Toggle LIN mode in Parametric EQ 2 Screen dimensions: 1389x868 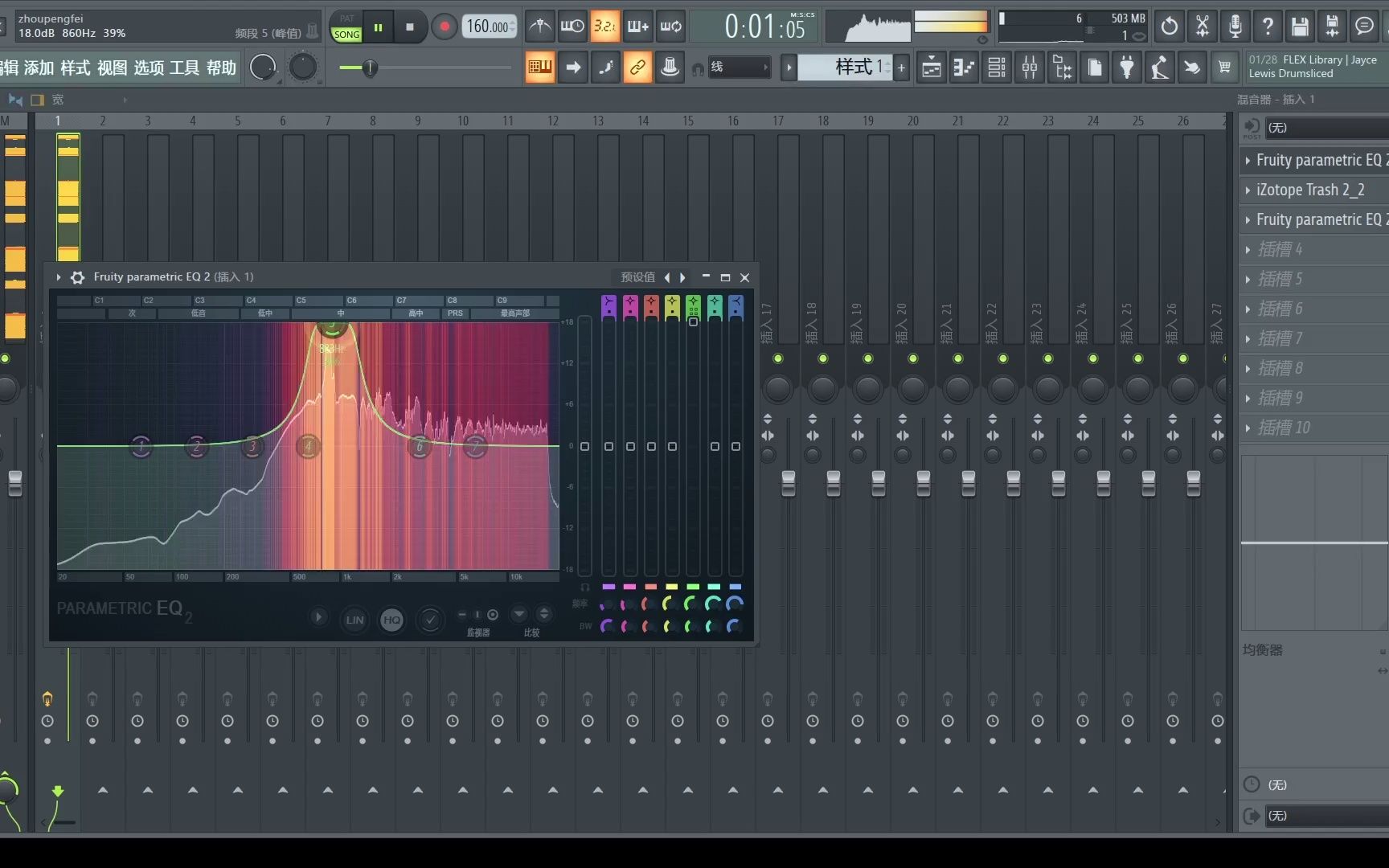[354, 620]
